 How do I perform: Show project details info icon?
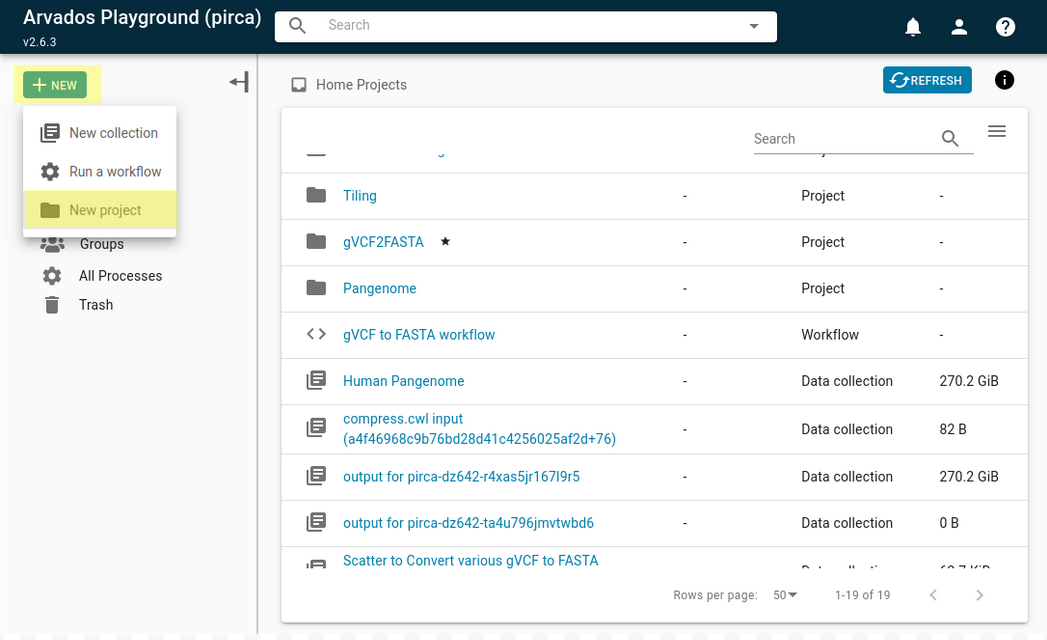tap(1004, 80)
